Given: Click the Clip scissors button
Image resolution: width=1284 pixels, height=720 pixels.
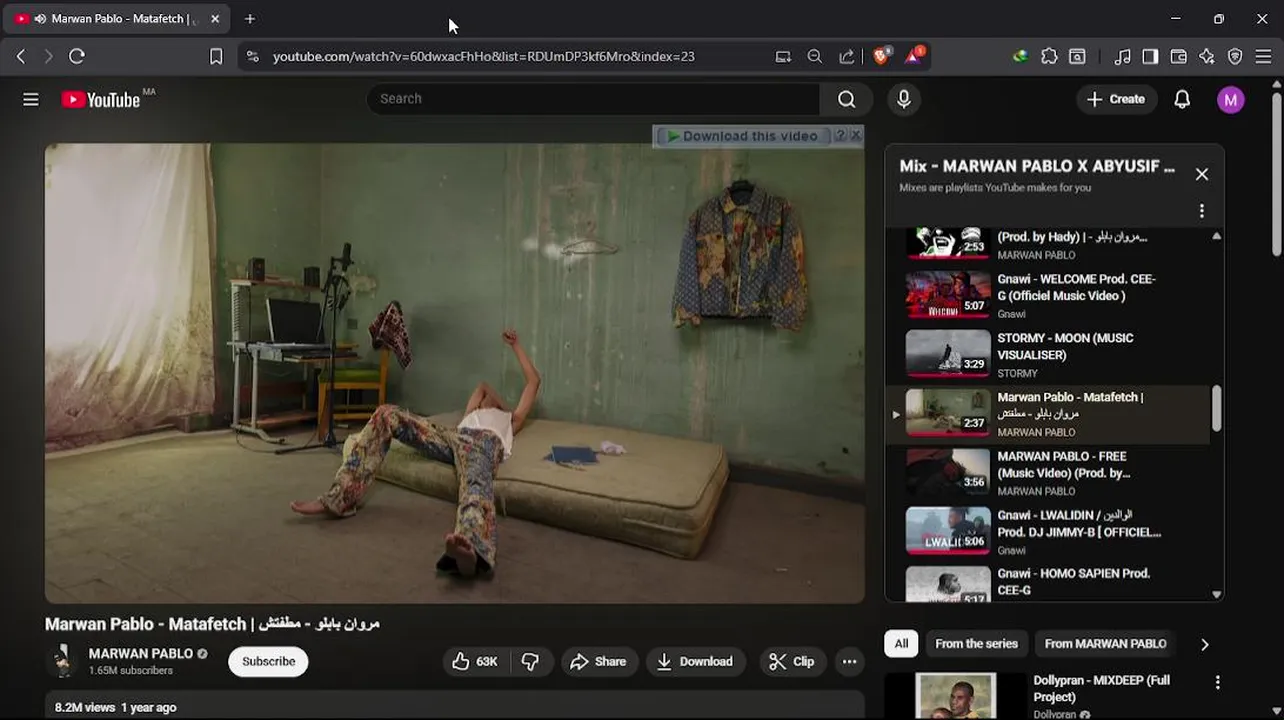Looking at the screenshot, I should [791, 661].
